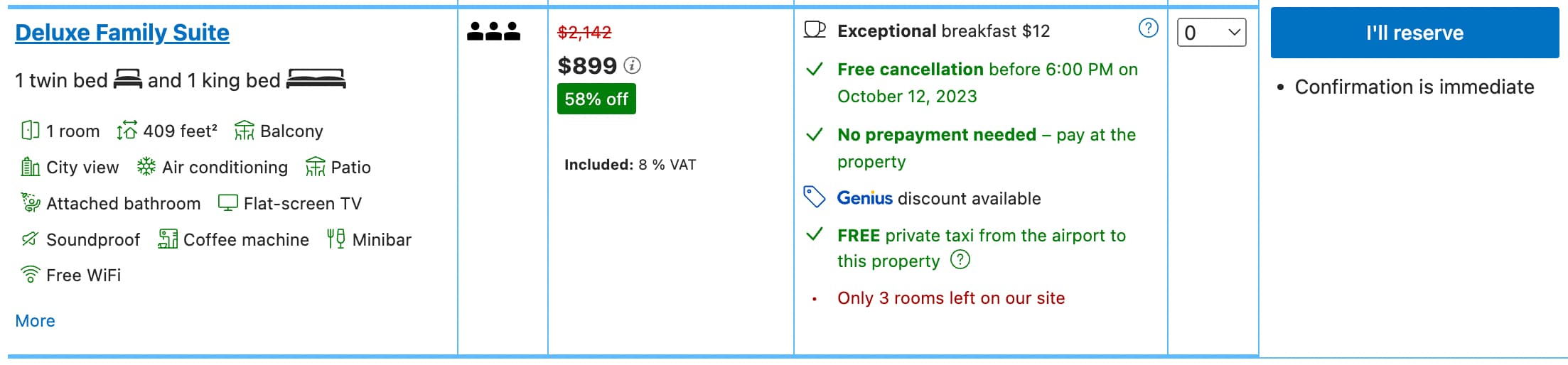
Task: Click the 58% off badge
Action: point(596,99)
